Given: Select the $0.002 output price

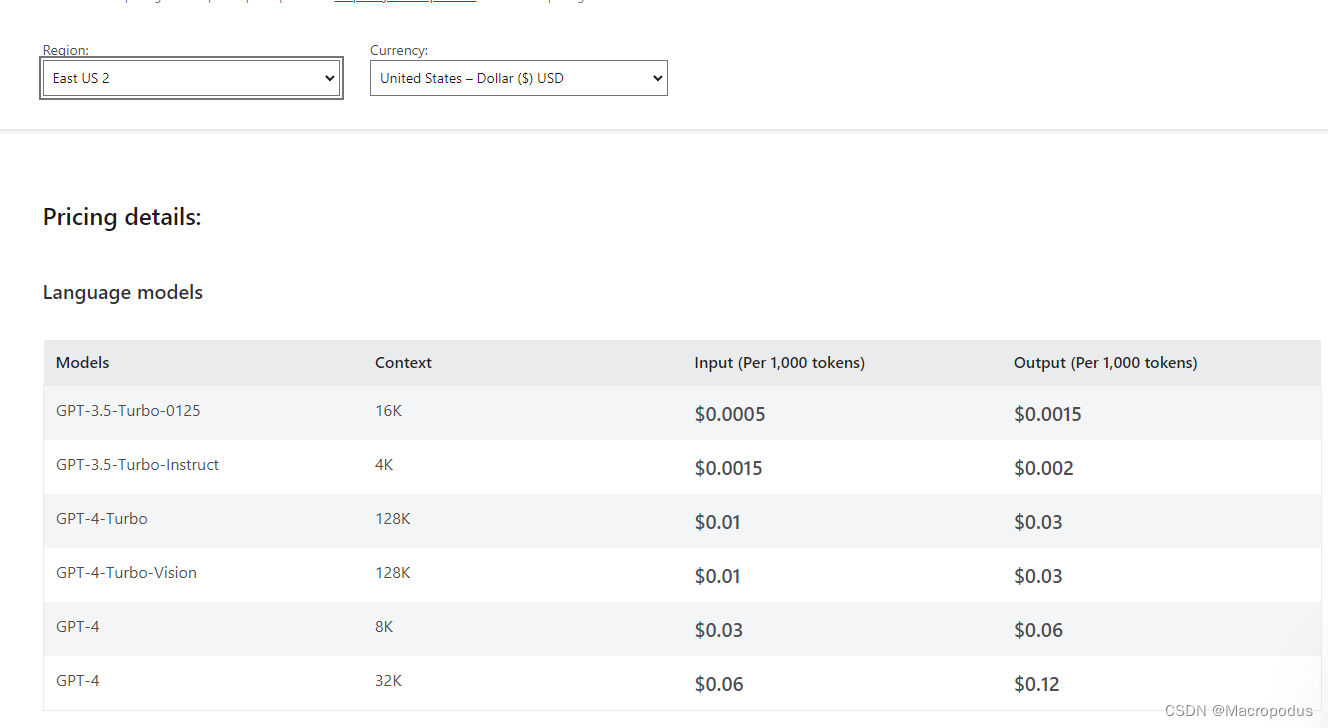Looking at the screenshot, I should (x=1044, y=468).
